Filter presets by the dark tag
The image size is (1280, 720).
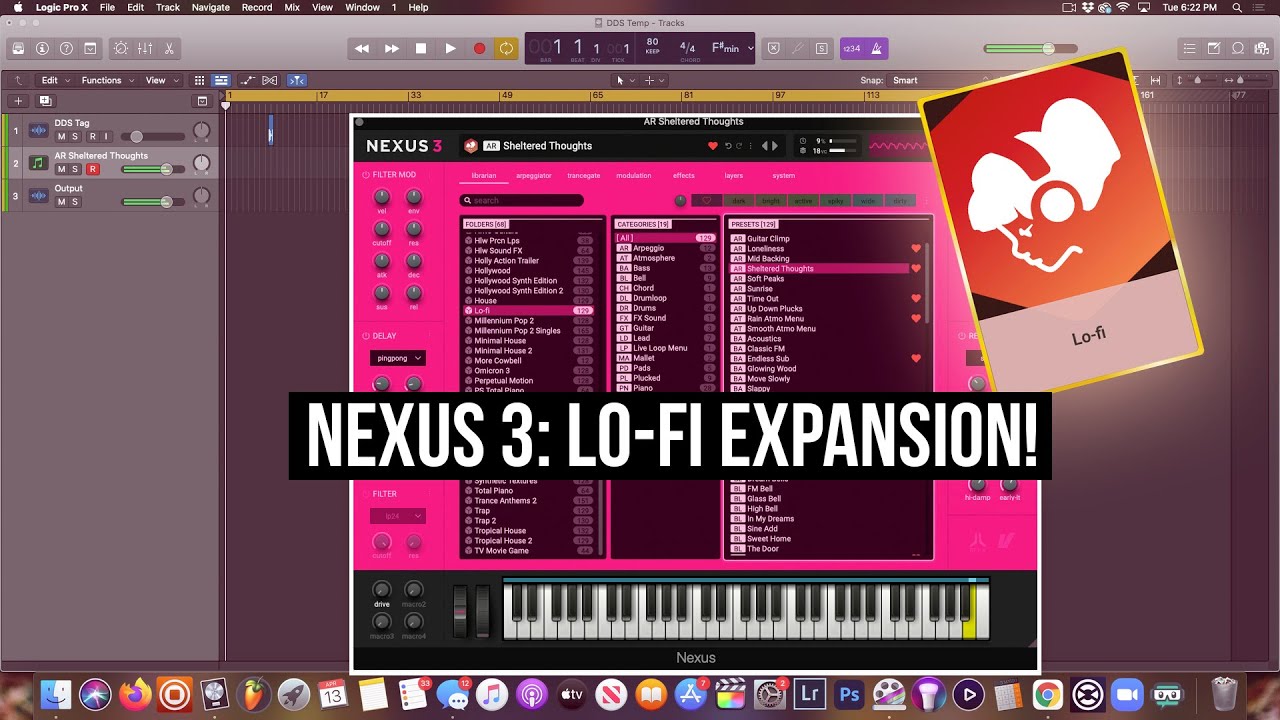[x=737, y=201]
